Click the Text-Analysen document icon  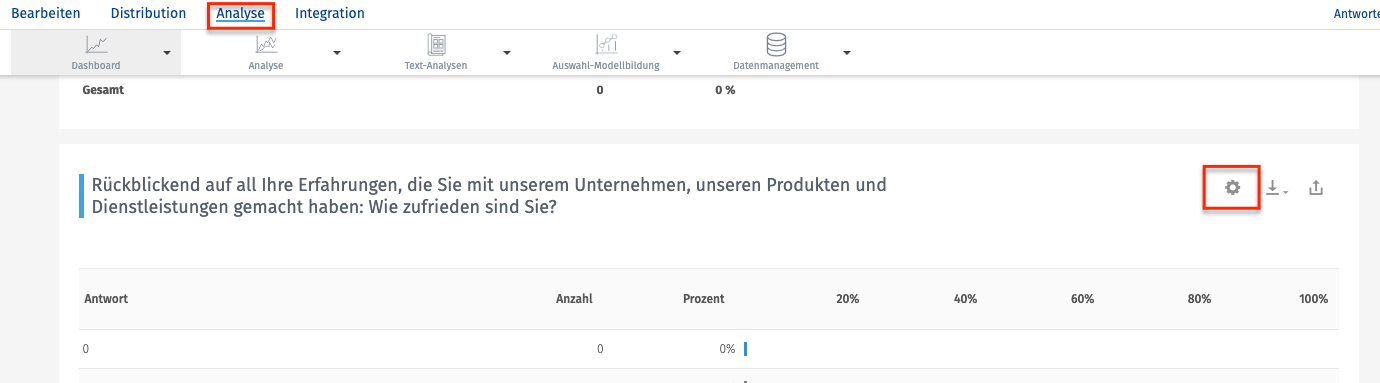pos(436,44)
